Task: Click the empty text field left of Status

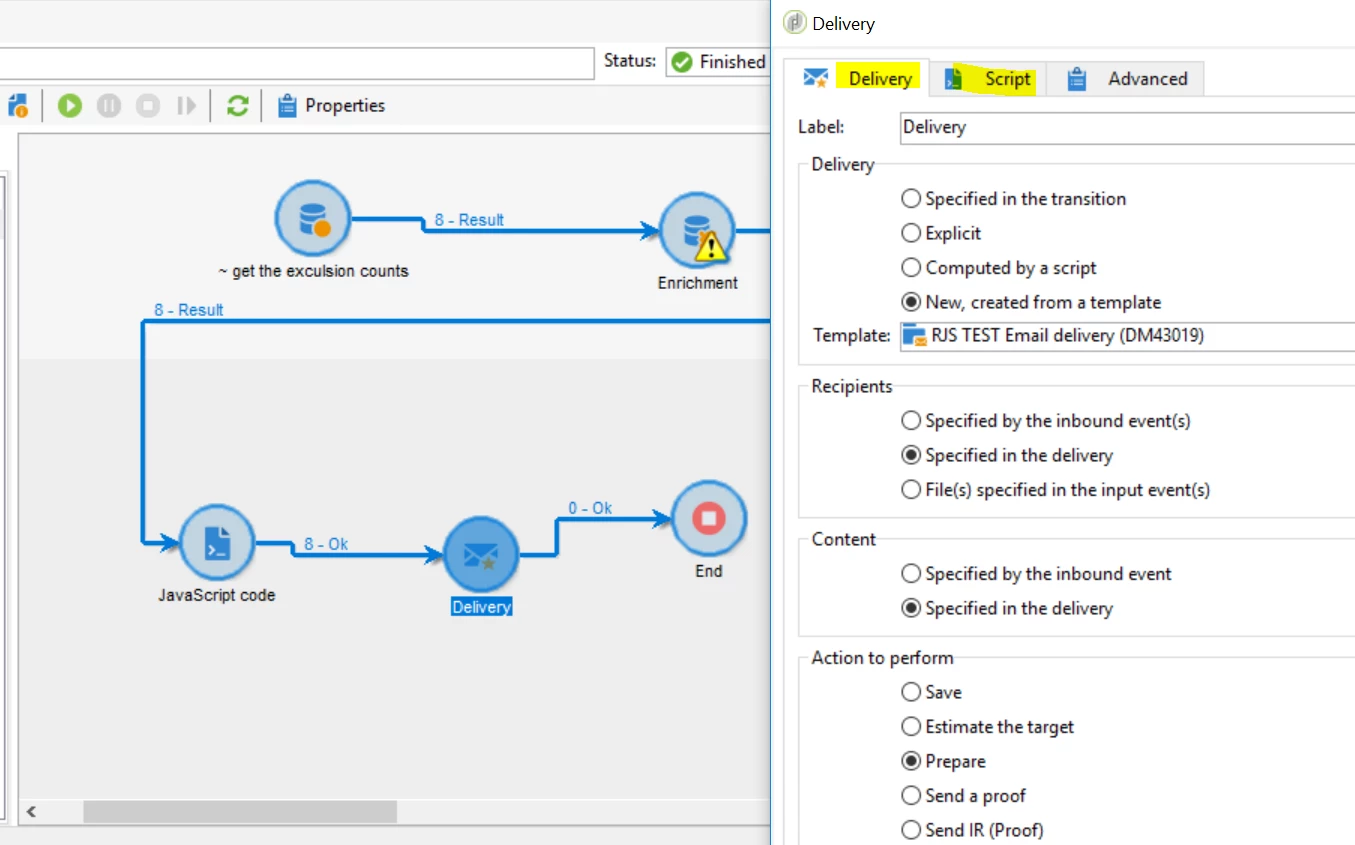Action: (x=297, y=62)
